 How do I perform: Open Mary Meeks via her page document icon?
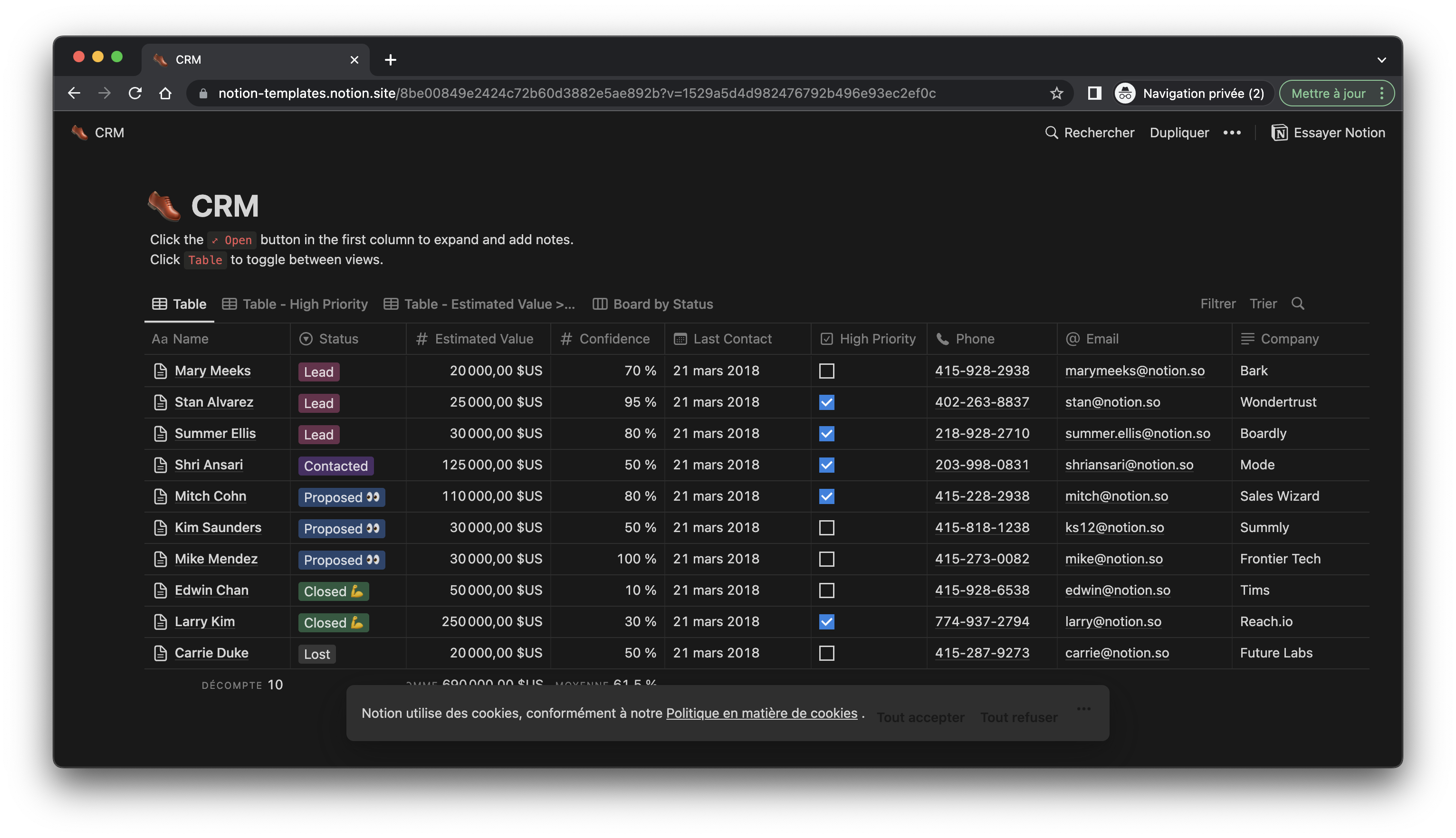(160, 371)
